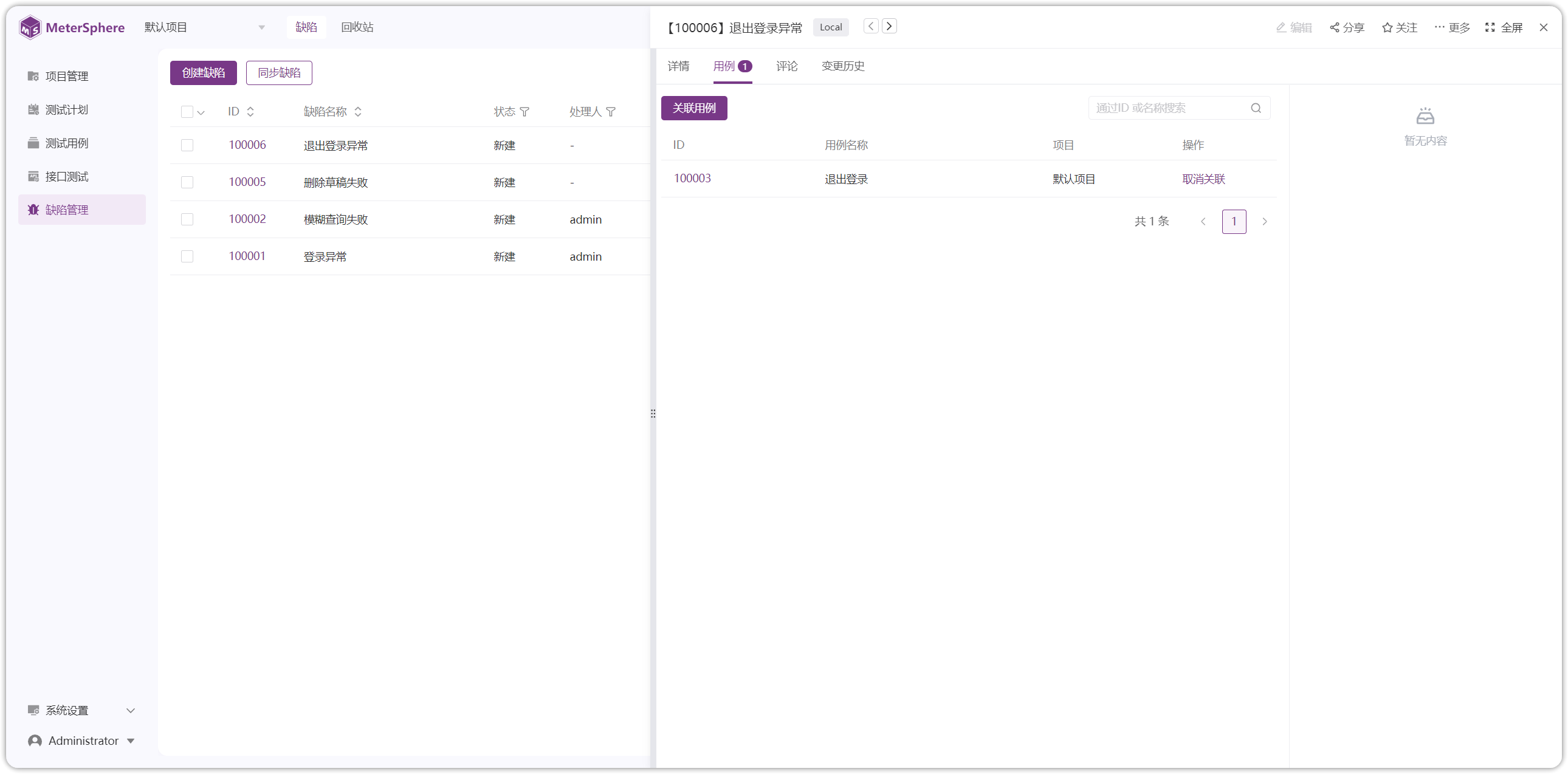Select page 1 in pagination

(x=1234, y=222)
